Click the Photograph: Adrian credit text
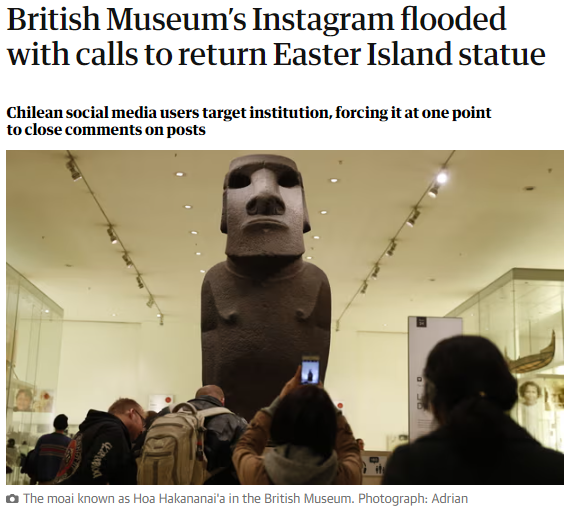This screenshot has width=573, height=510. pyautogui.click(x=413, y=499)
